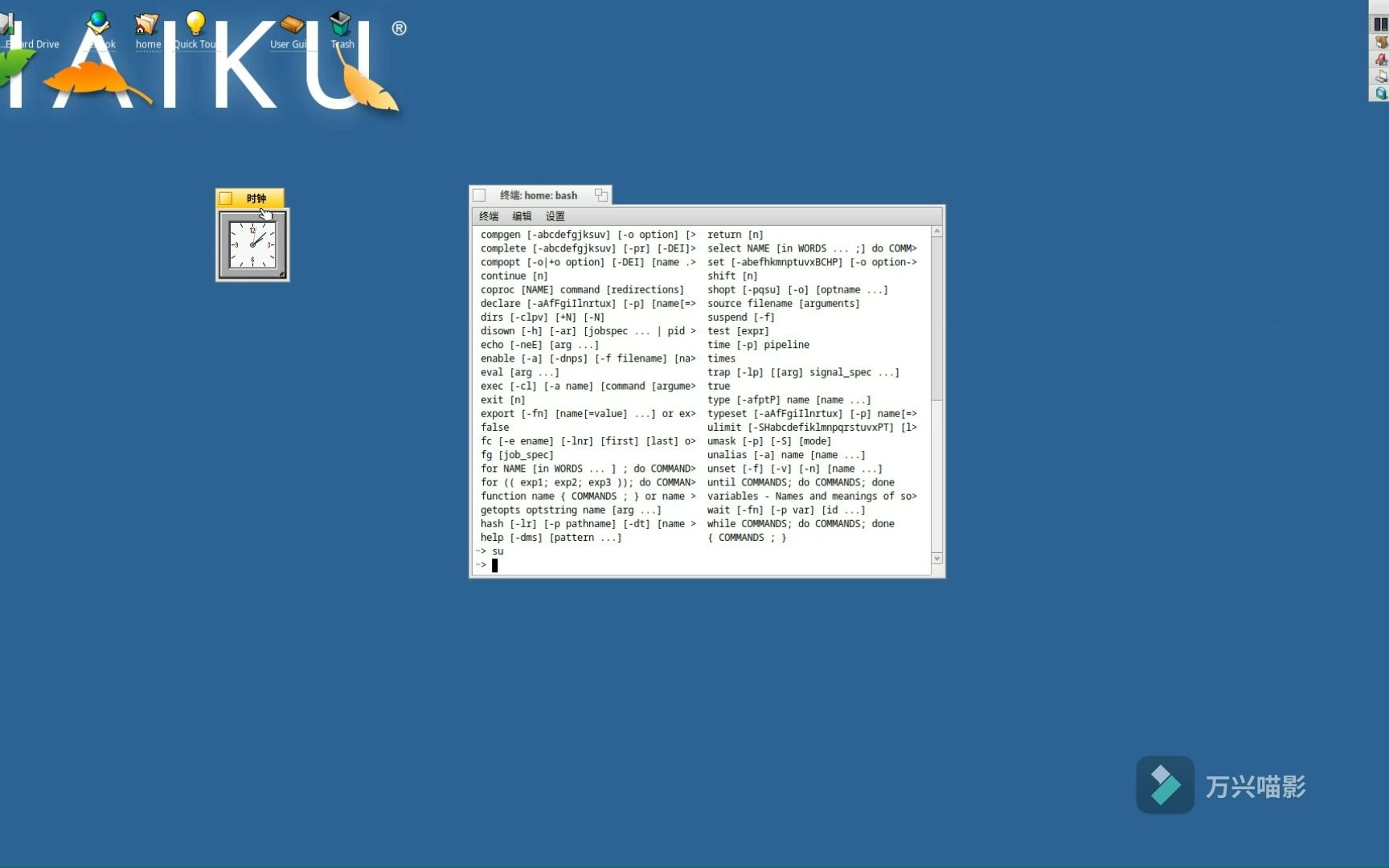The image size is (1389, 868).
Task: Click the analog clock face
Action: click(252, 244)
